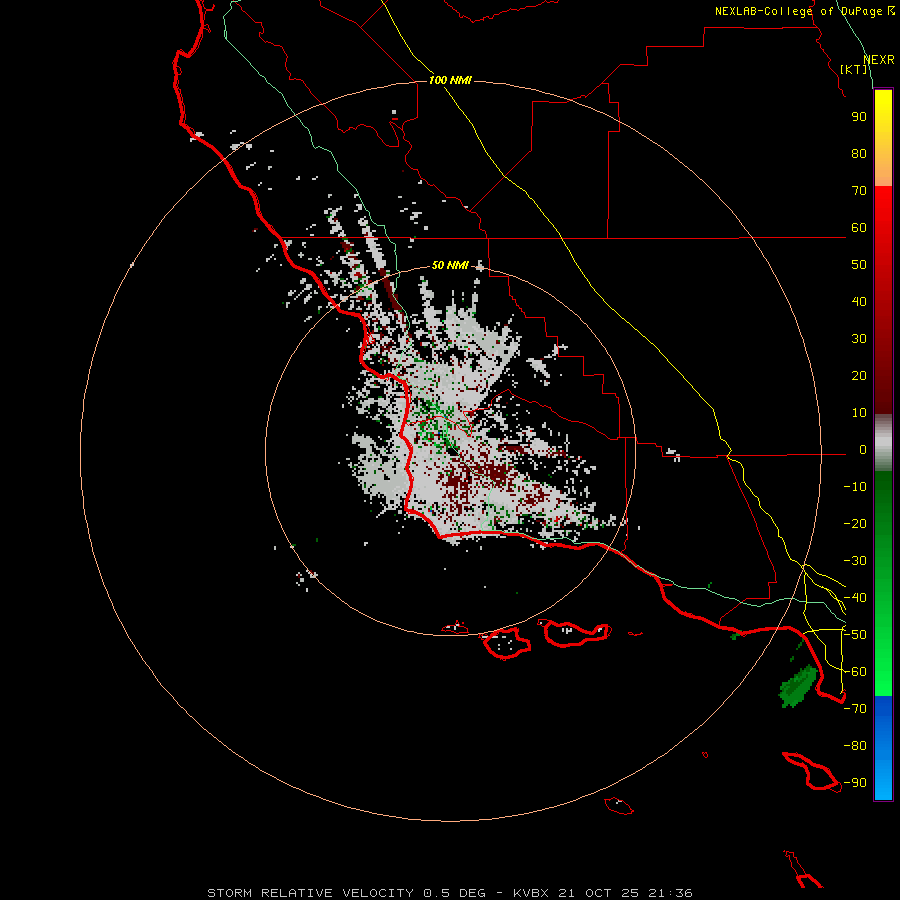Click the -10 value on the velocity scale
Viewport: 900px width, 900px height.
855,487
